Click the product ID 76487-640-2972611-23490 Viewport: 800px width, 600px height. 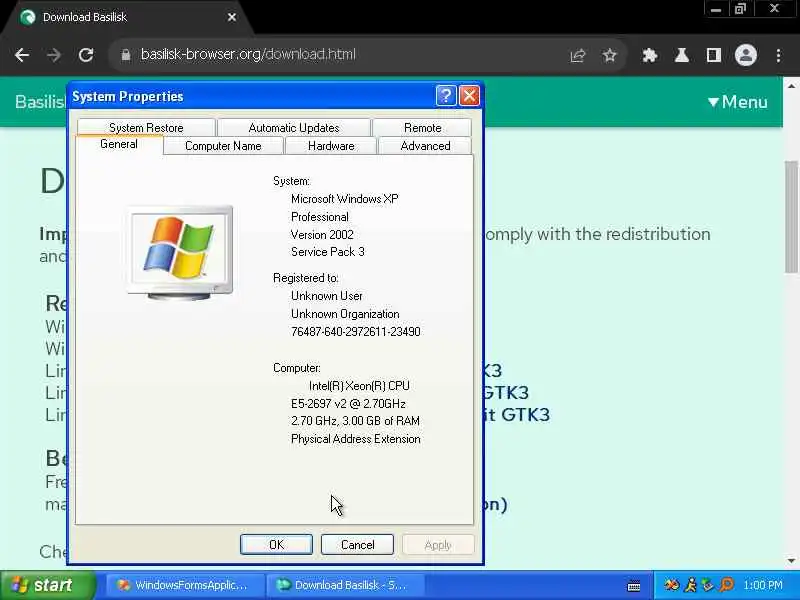(x=356, y=332)
